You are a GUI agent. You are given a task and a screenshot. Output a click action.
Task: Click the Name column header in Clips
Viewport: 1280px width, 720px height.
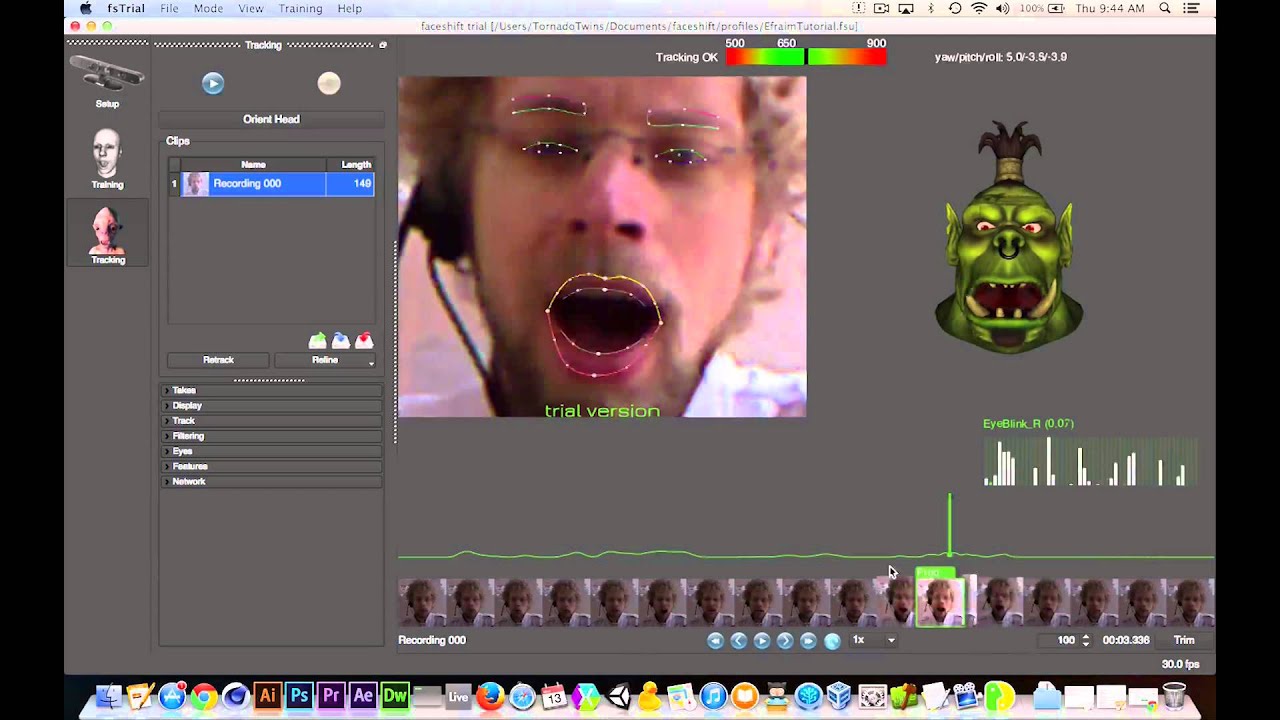253,164
